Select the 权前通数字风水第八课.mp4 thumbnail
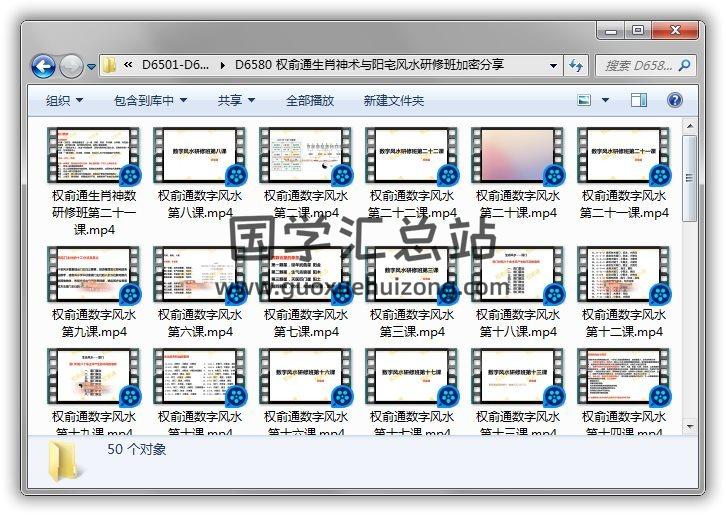Viewport: 726px width, 516px height. coord(200,156)
